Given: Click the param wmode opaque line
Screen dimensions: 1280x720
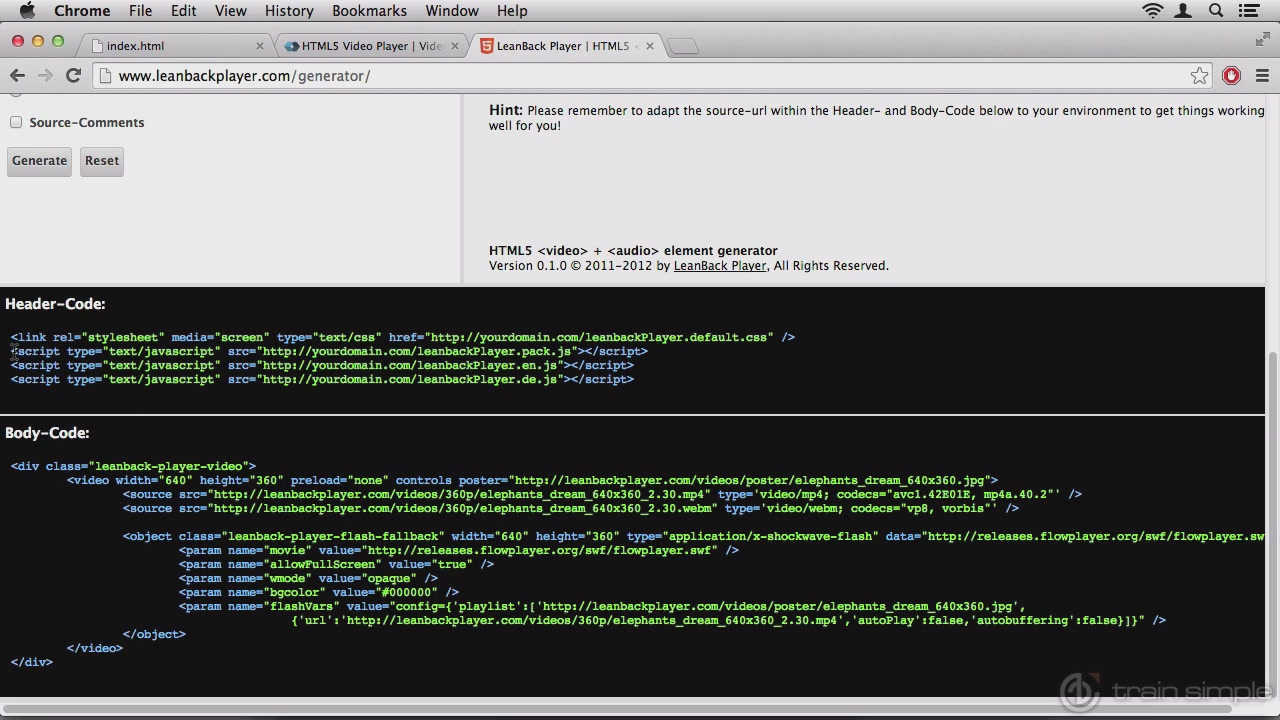Looking at the screenshot, I should (308, 578).
